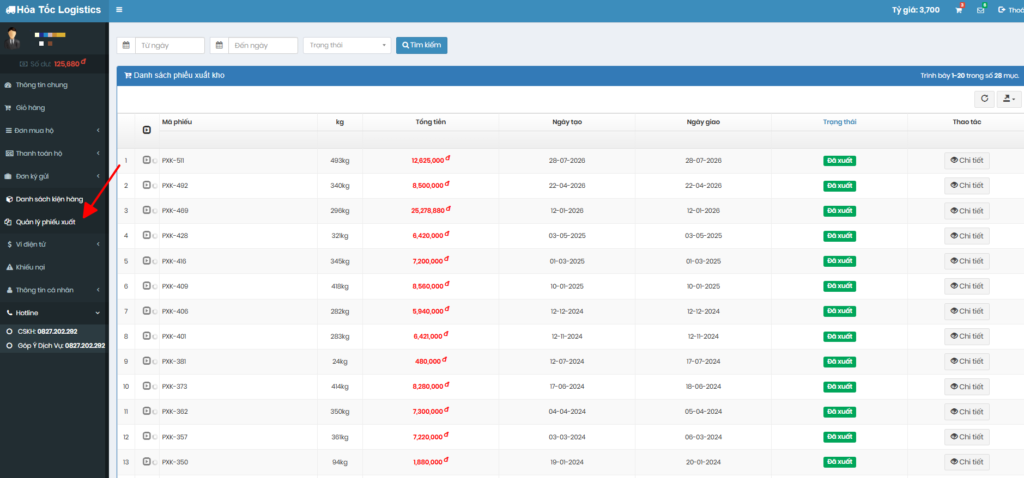Click the 24kg weight cell of PXK-381

340,361
